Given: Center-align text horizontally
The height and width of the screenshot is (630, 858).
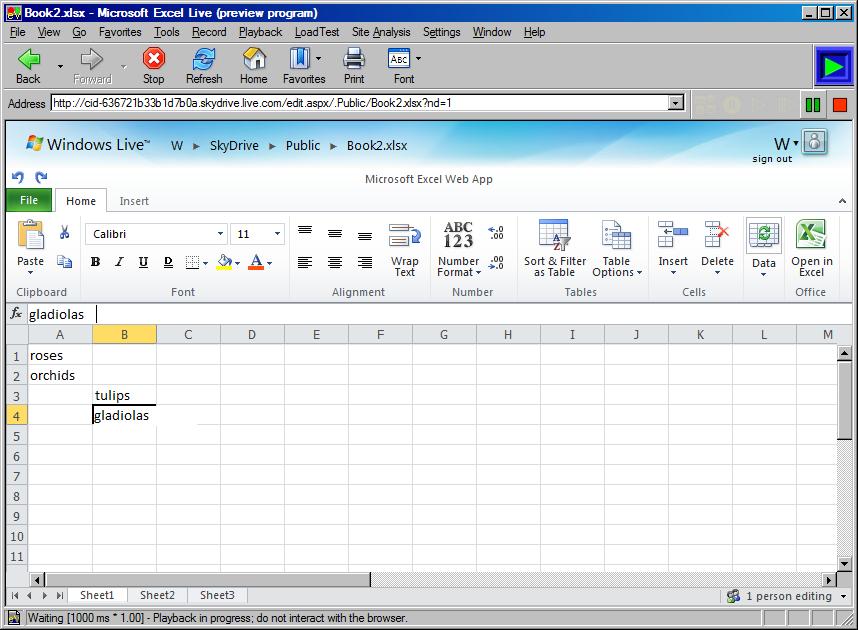Looking at the screenshot, I should tap(335, 262).
